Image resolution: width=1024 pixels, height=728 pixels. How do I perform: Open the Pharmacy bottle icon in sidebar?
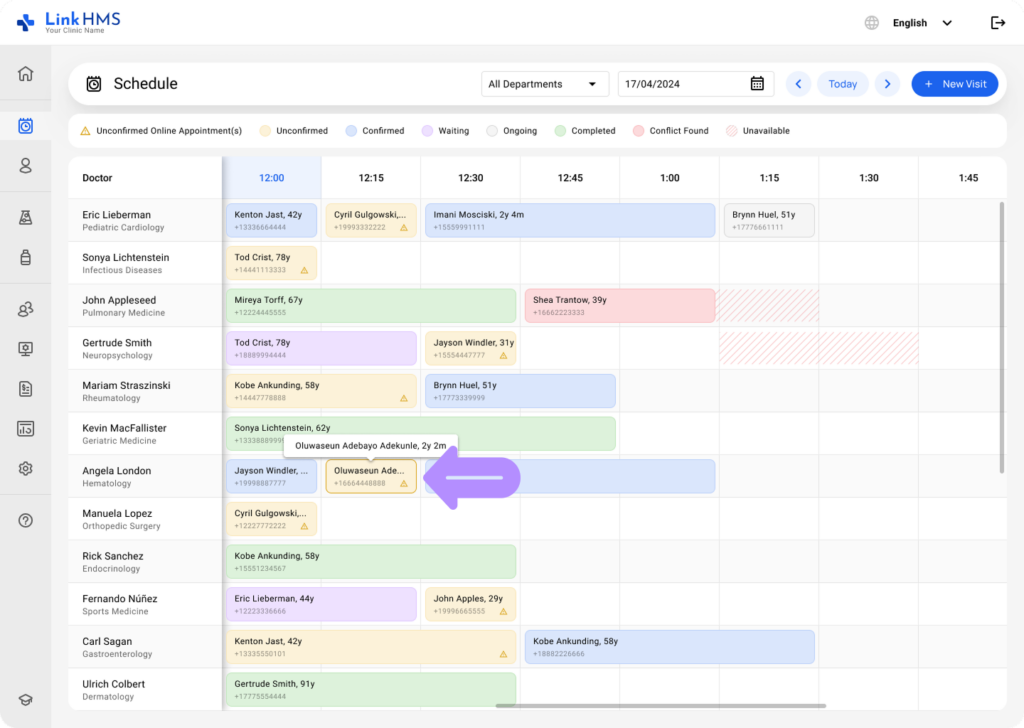[25, 257]
